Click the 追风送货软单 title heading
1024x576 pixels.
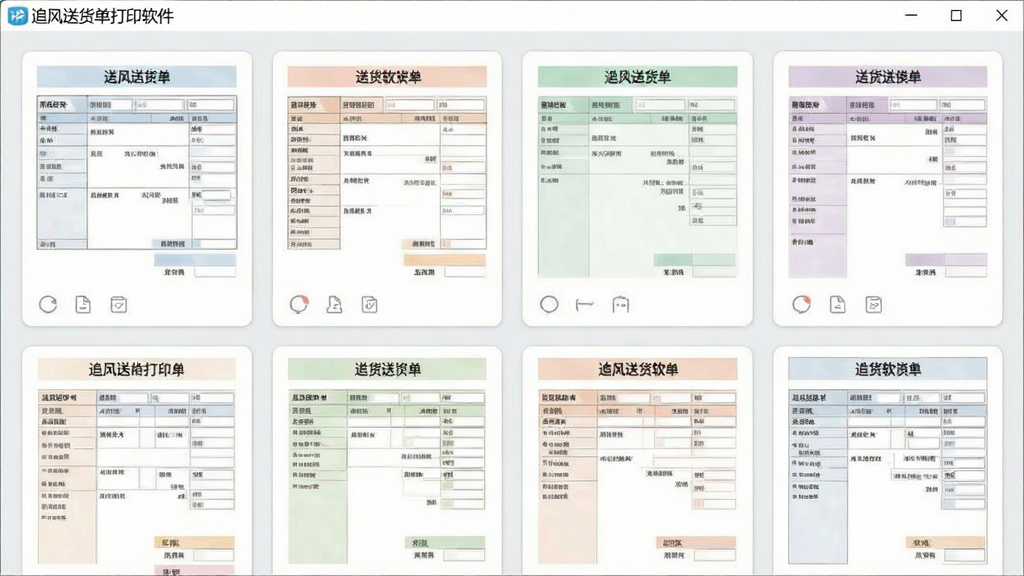(638, 370)
